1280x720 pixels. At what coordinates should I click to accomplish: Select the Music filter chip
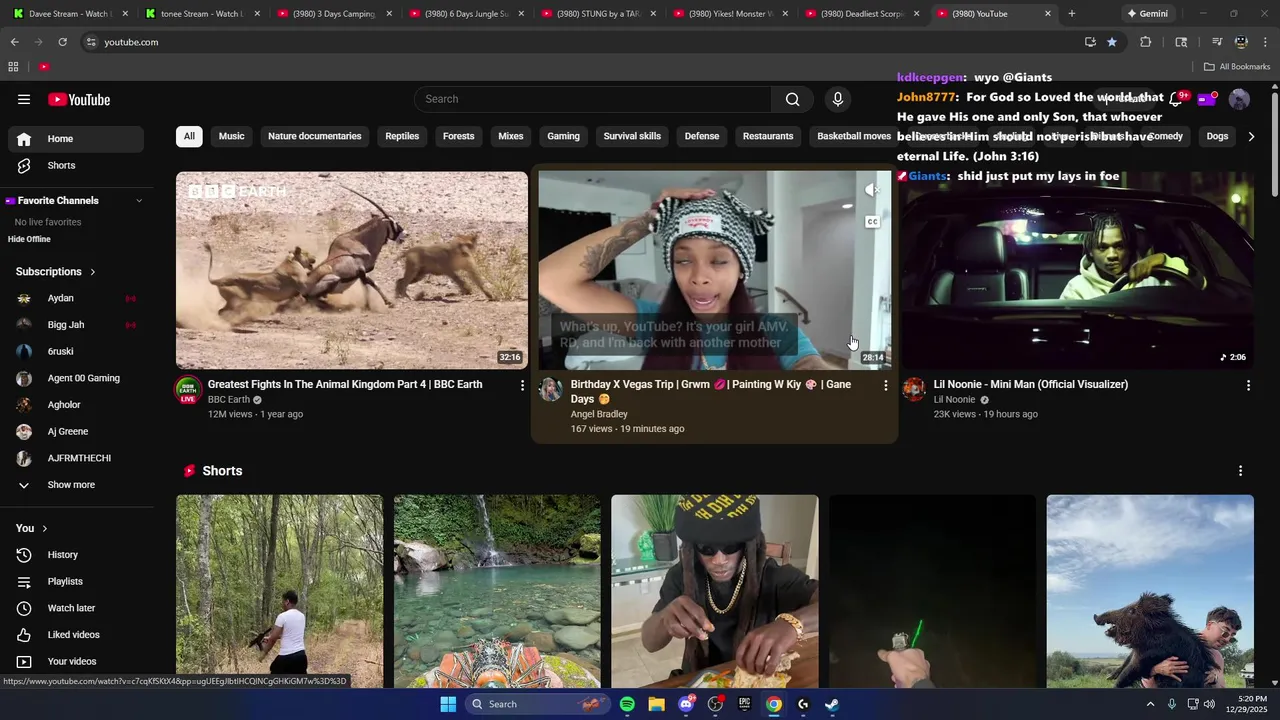[x=232, y=136]
